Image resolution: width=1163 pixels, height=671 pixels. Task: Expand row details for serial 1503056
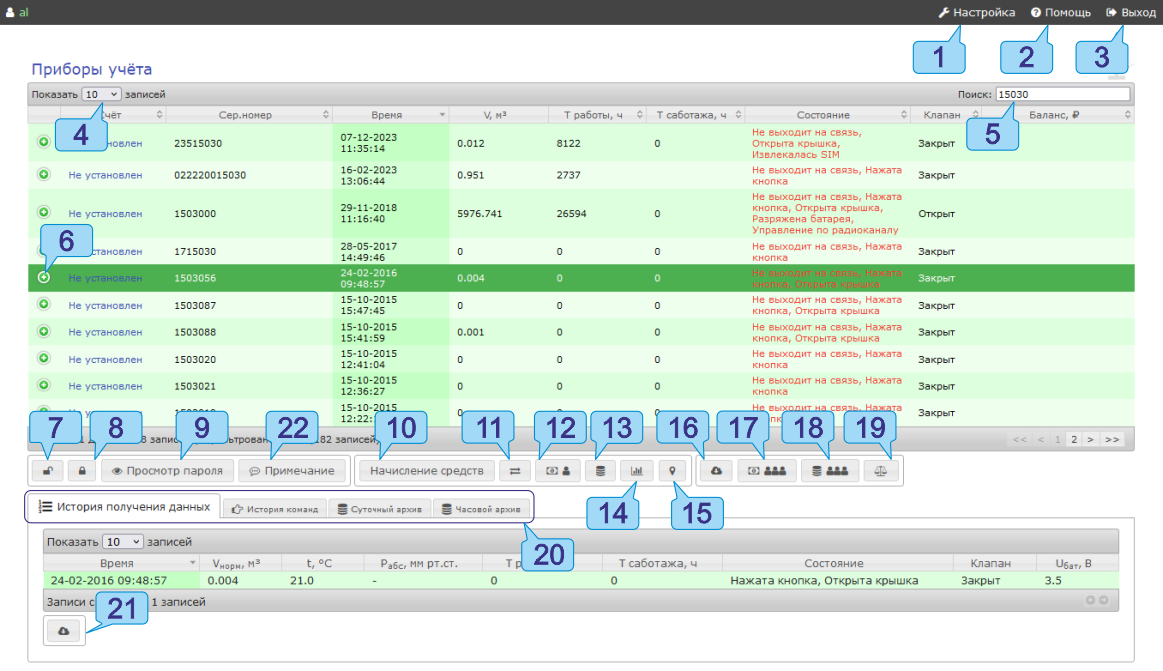tap(44, 278)
